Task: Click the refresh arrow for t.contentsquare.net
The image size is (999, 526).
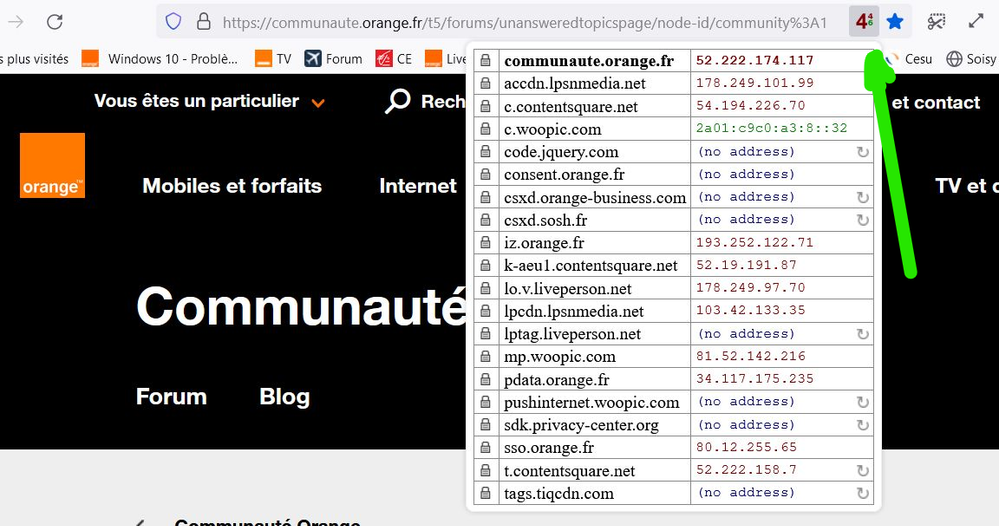Action: [863, 471]
